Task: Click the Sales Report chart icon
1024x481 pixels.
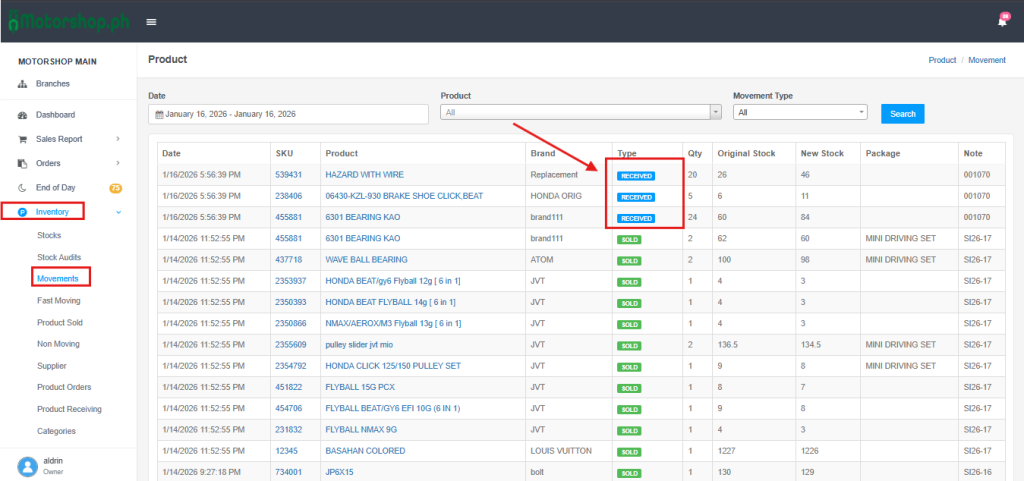Action: pos(23,139)
